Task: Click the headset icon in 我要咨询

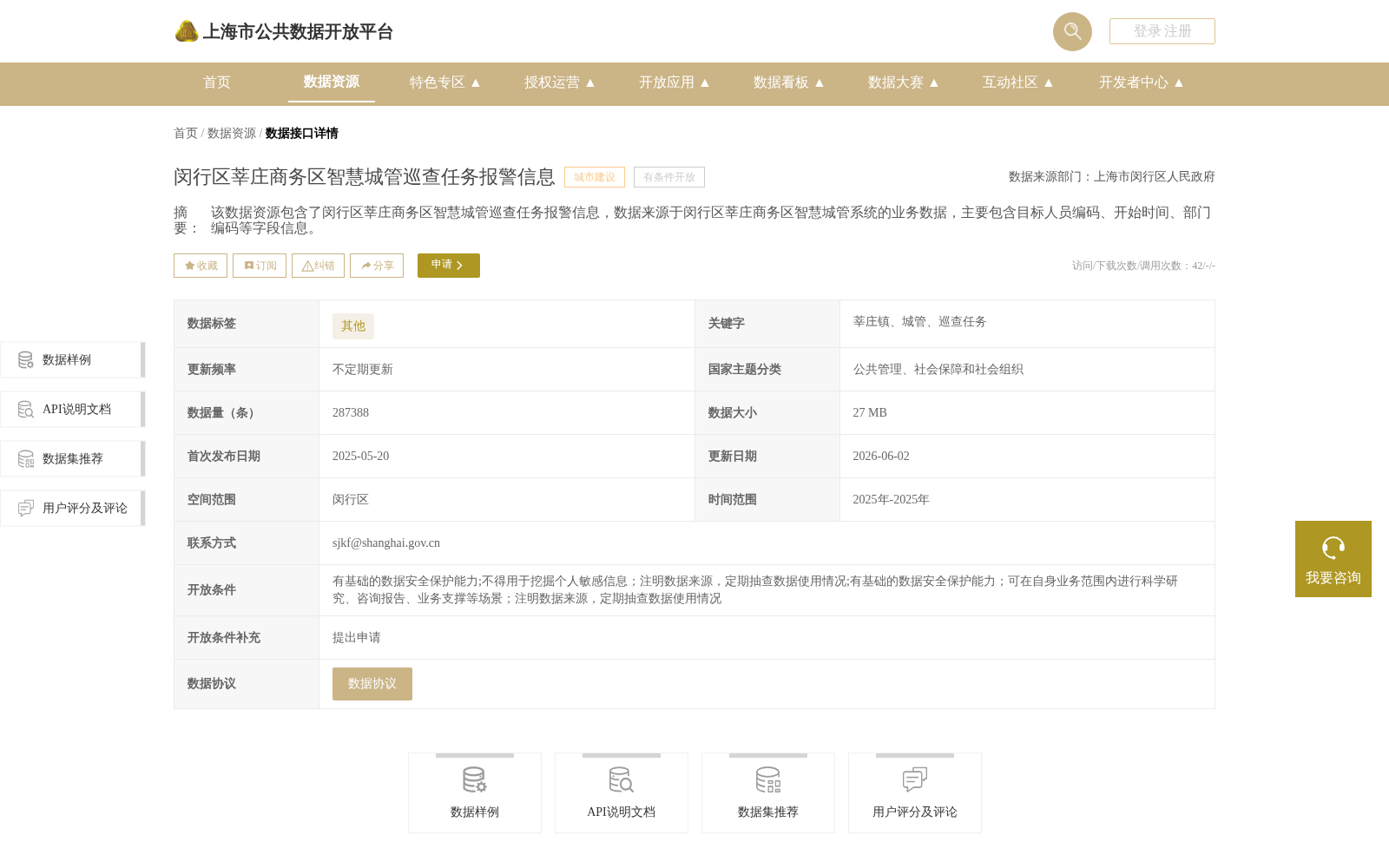Action: click(x=1333, y=548)
